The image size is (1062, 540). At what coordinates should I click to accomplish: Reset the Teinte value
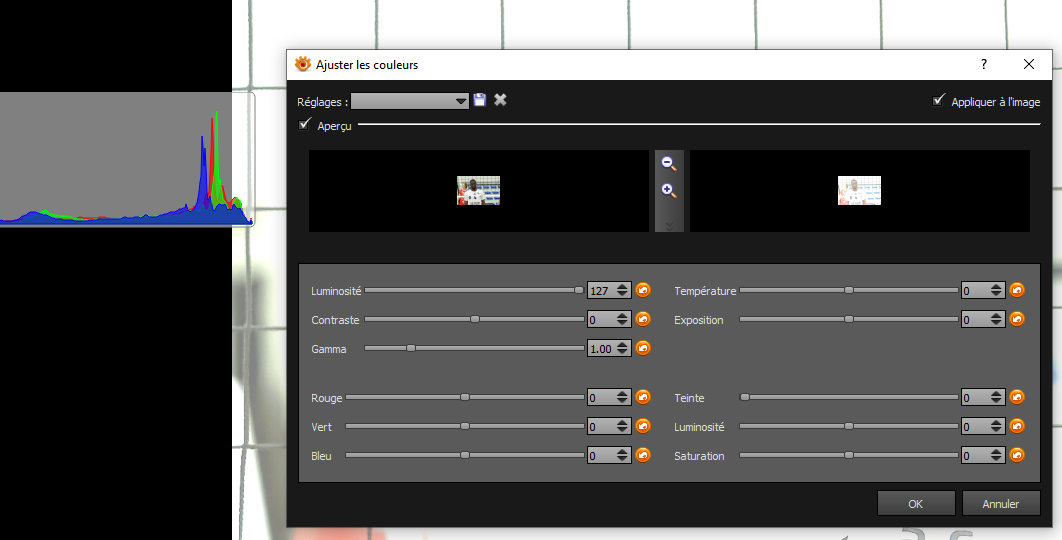[x=1017, y=397]
